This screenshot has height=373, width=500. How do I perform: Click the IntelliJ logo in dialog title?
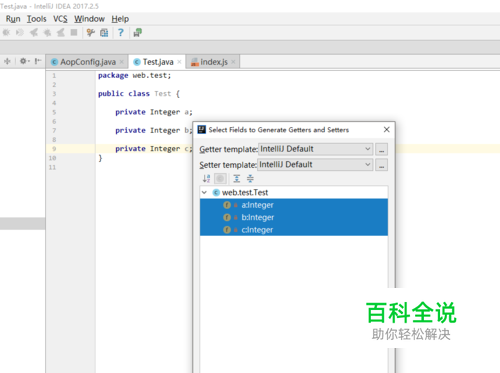pos(202,130)
